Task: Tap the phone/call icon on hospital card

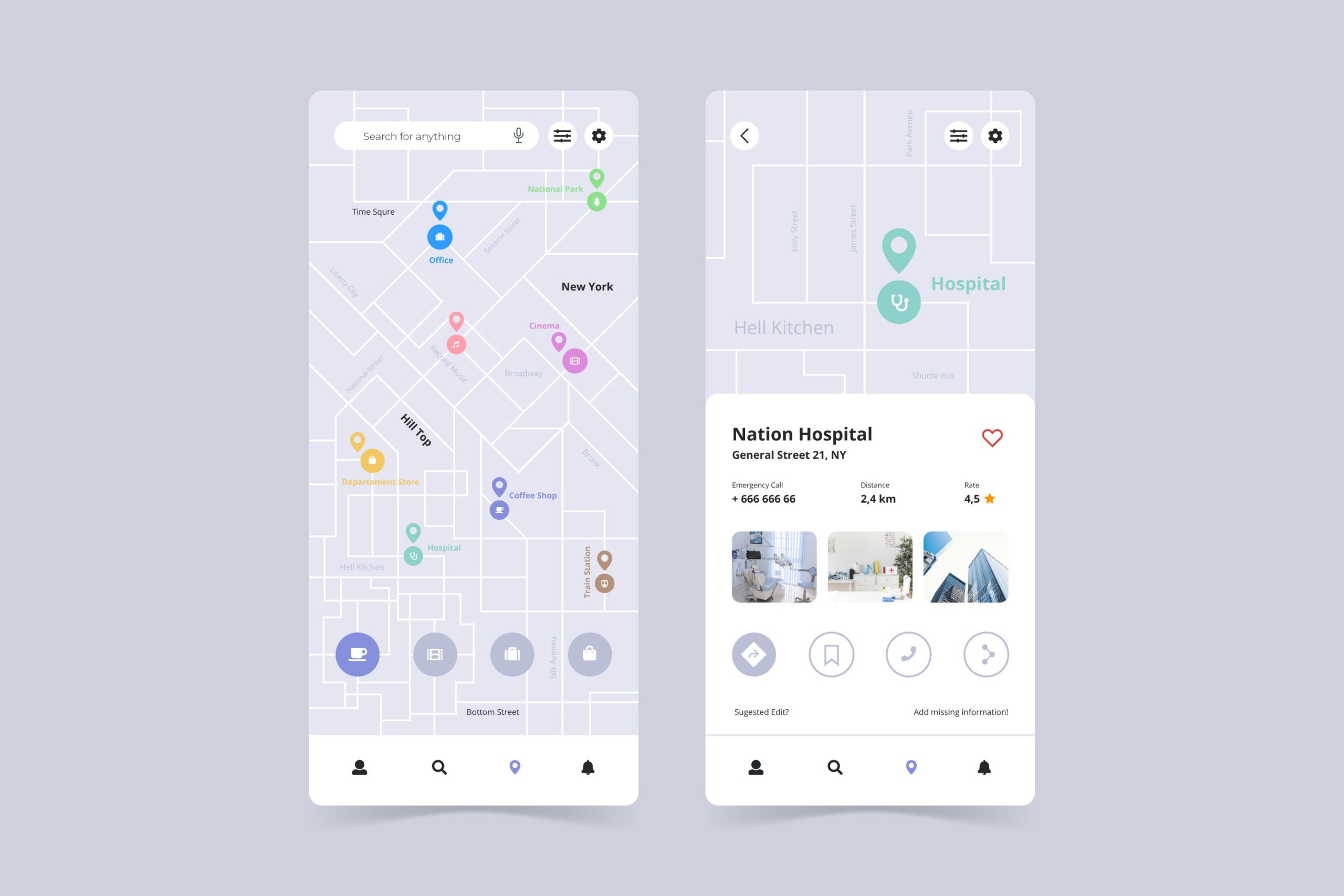Action: (908, 654)
